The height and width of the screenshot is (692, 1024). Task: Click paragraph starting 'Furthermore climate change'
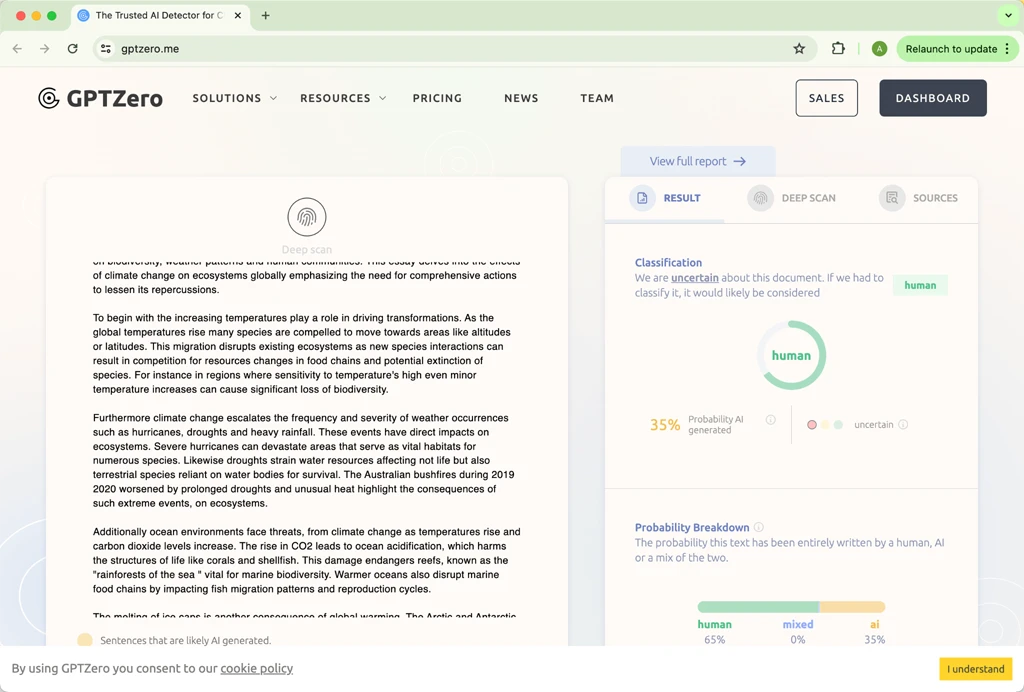coord(304,460)
